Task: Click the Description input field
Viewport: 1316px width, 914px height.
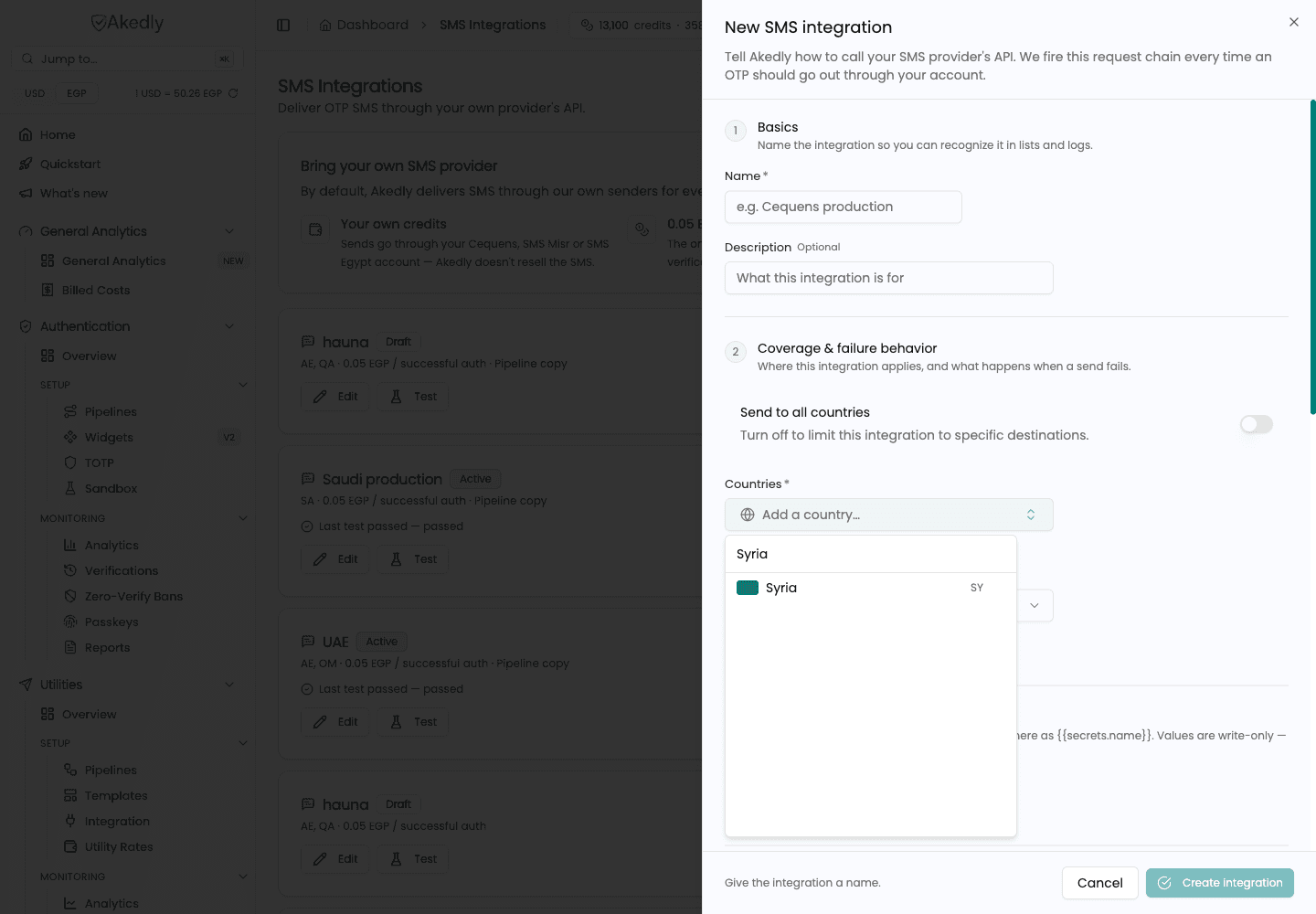Action: pos(889,278)
